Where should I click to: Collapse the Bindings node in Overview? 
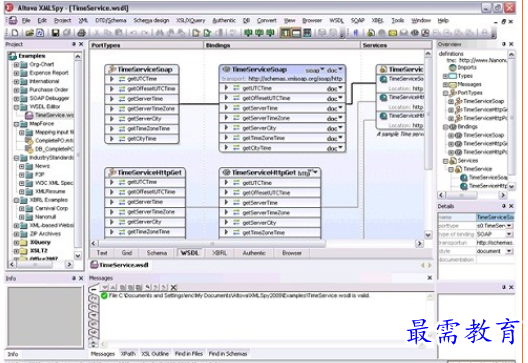[x=446, y=127]
